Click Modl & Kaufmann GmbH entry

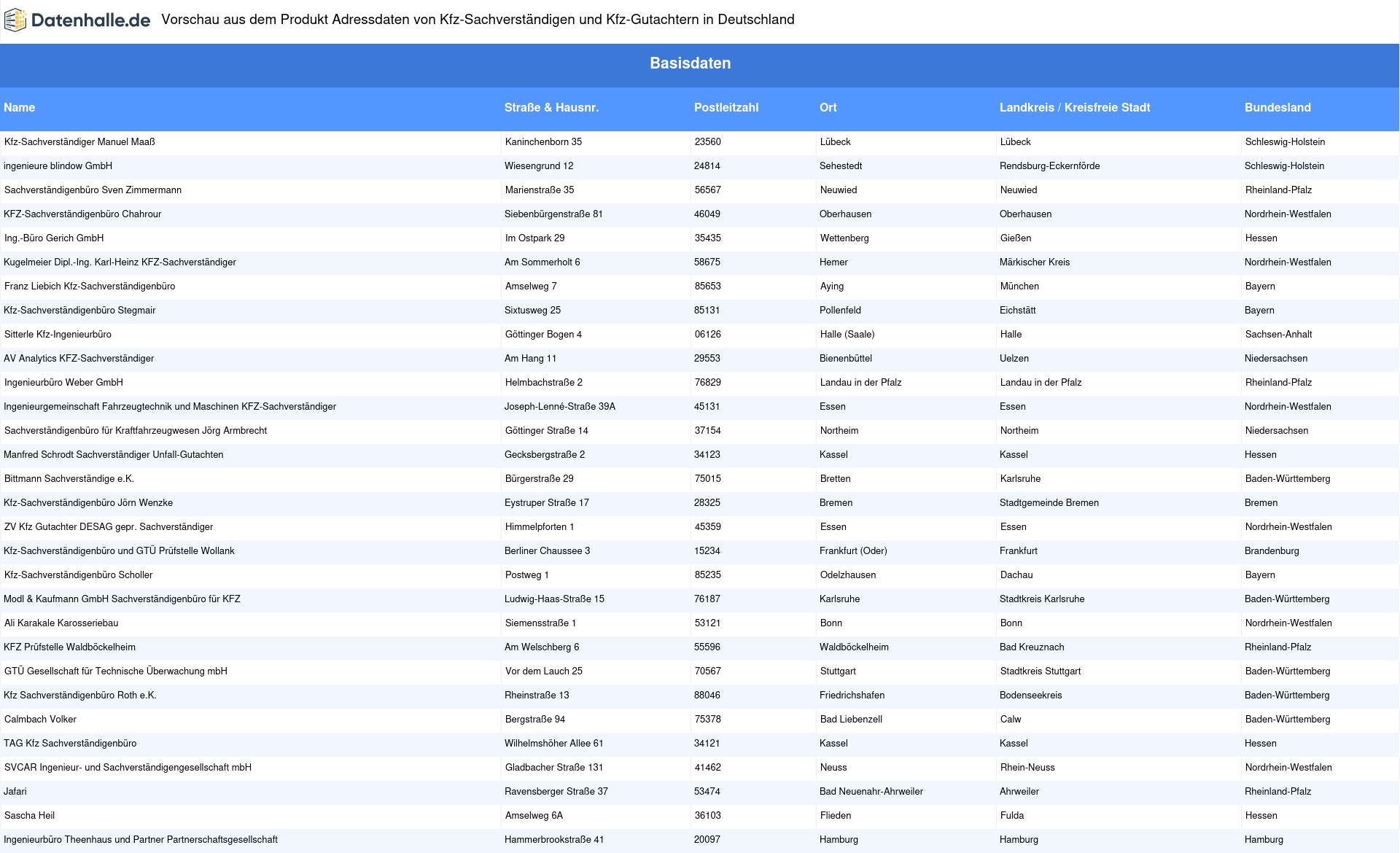tap(122, 599)
